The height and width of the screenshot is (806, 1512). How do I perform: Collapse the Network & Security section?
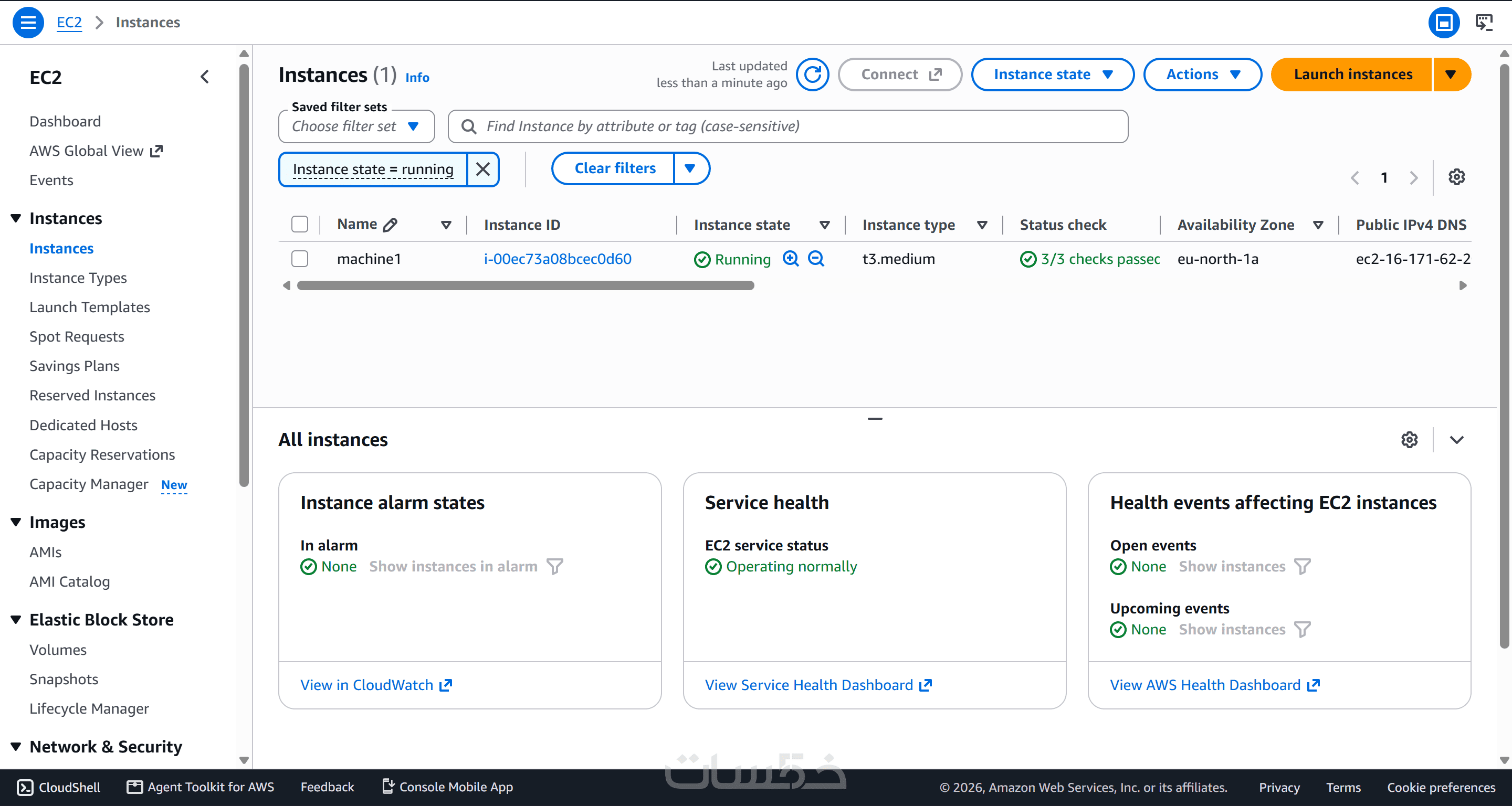pyautogui.click(x=16, y=747)
